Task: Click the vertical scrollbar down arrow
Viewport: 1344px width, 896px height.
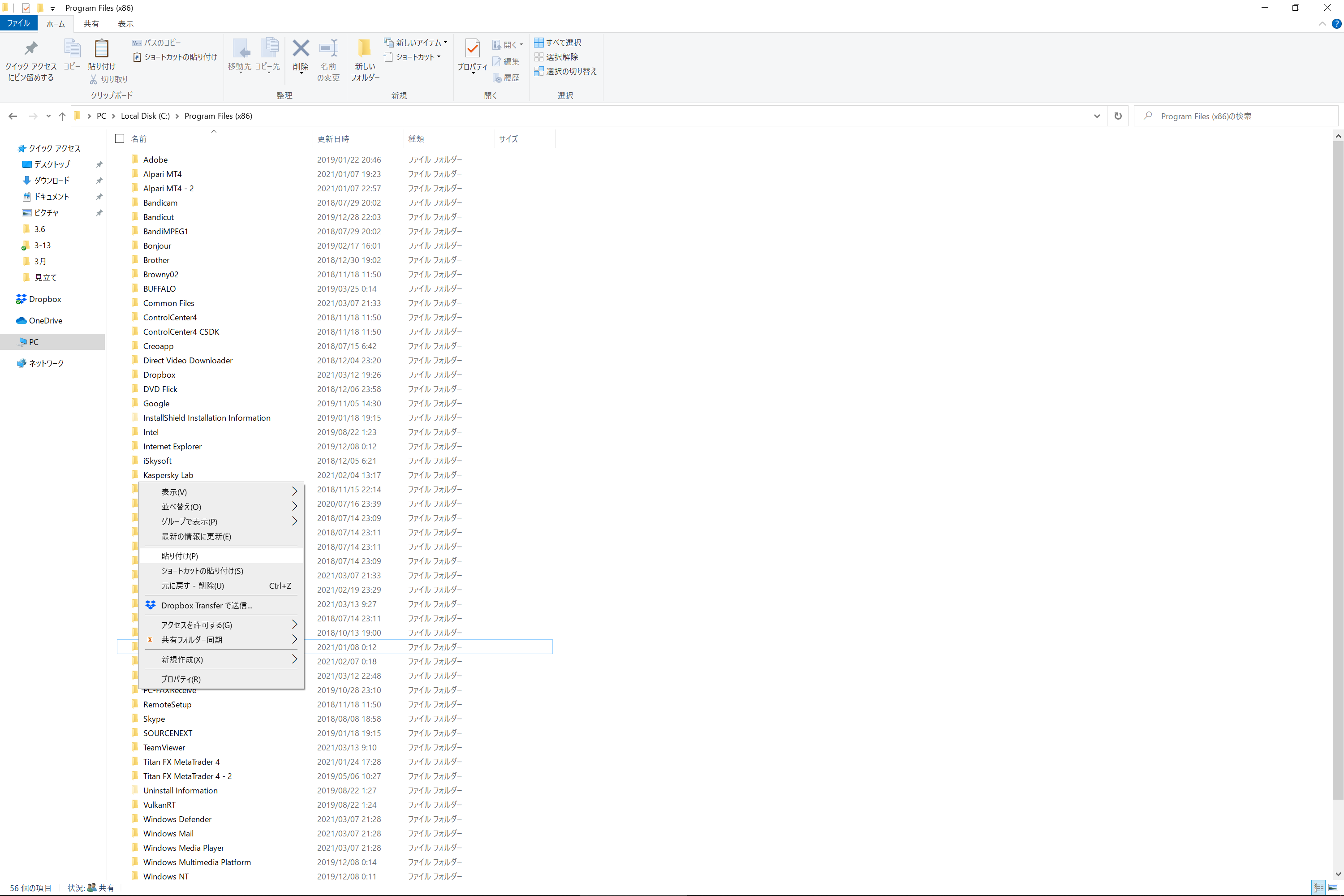Action: tap(1338, 874)
